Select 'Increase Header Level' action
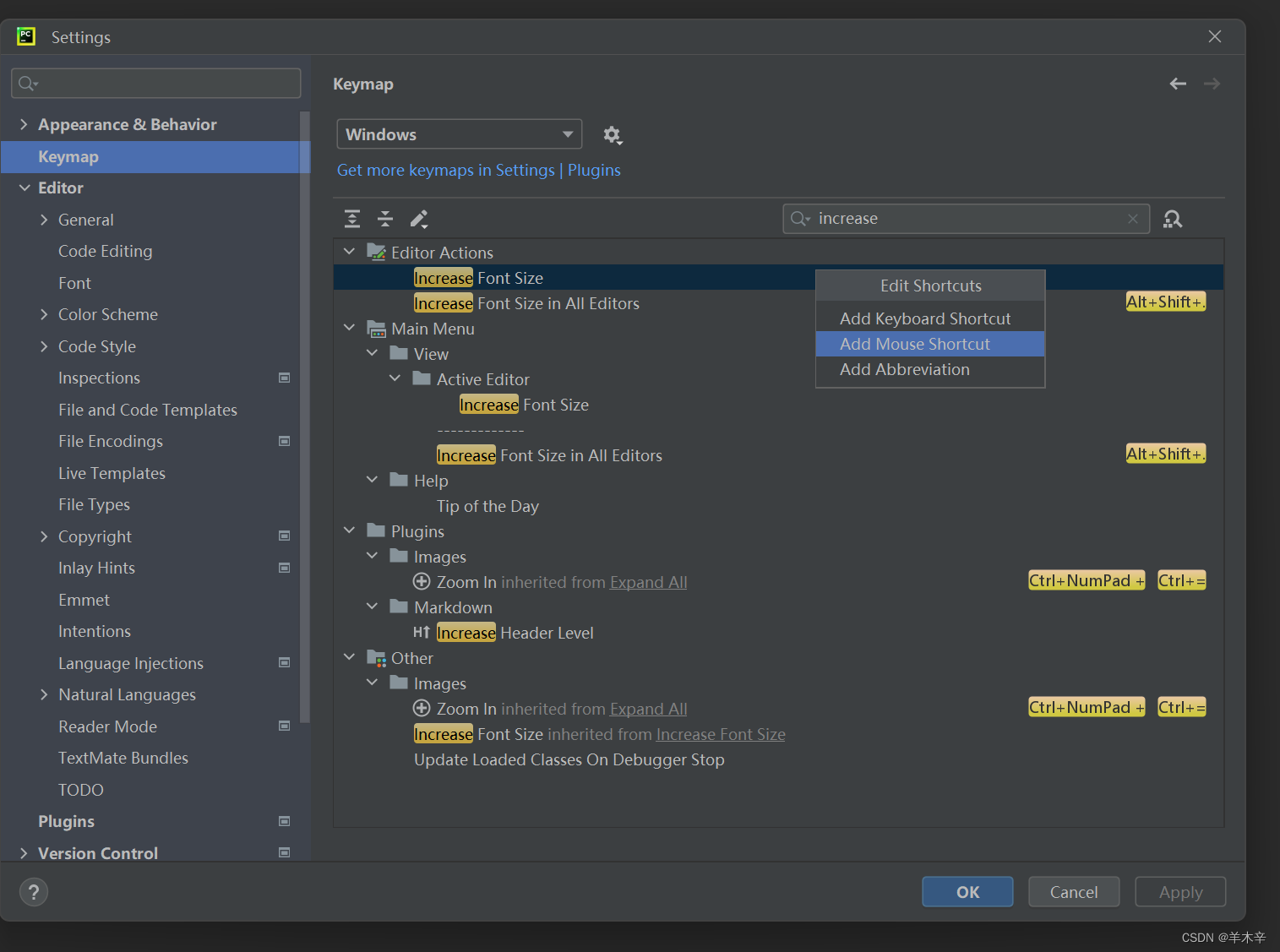Screen dimensions: 1280x952 (515, 633)
